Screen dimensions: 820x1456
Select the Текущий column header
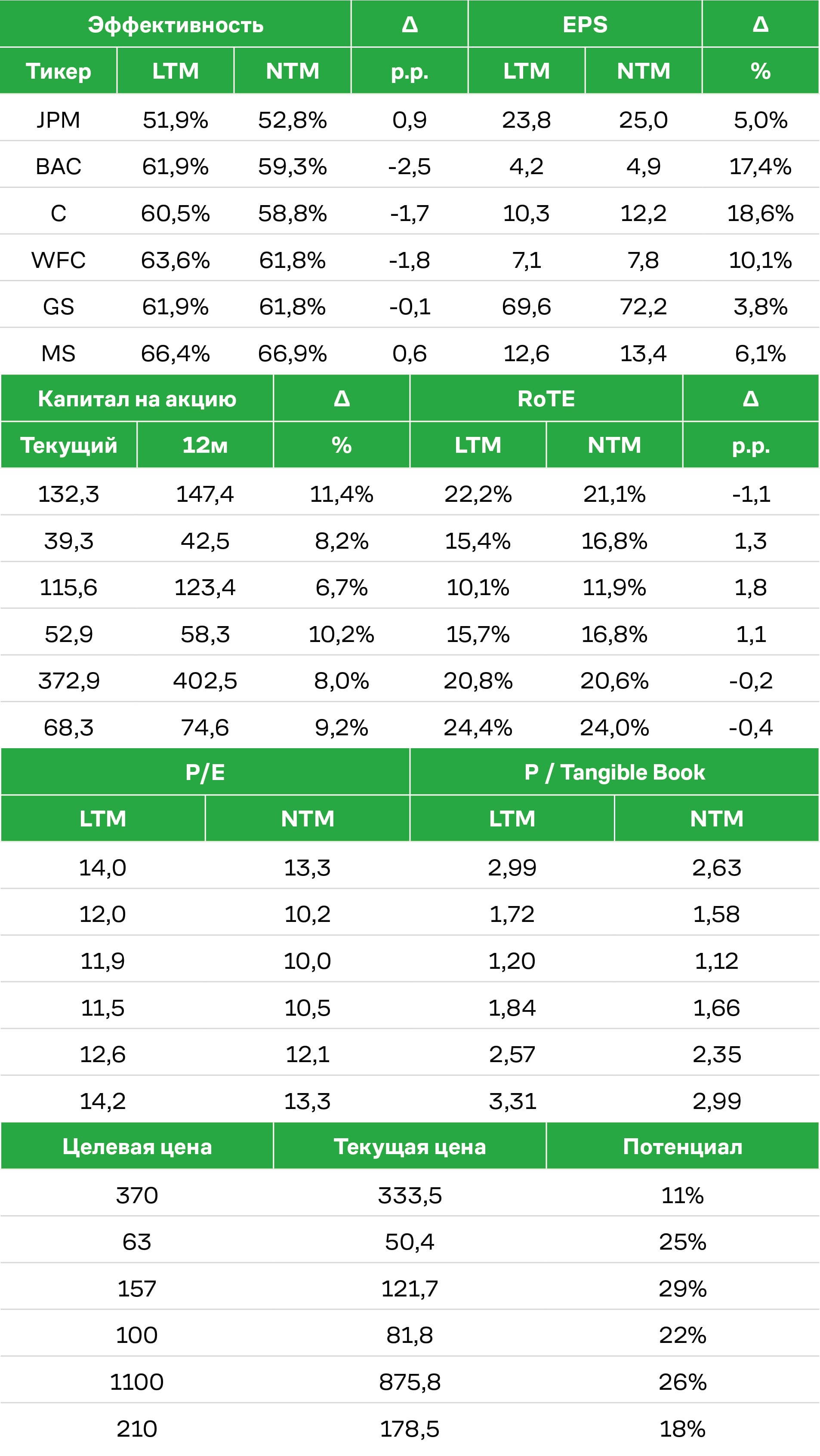pos(69,445)
